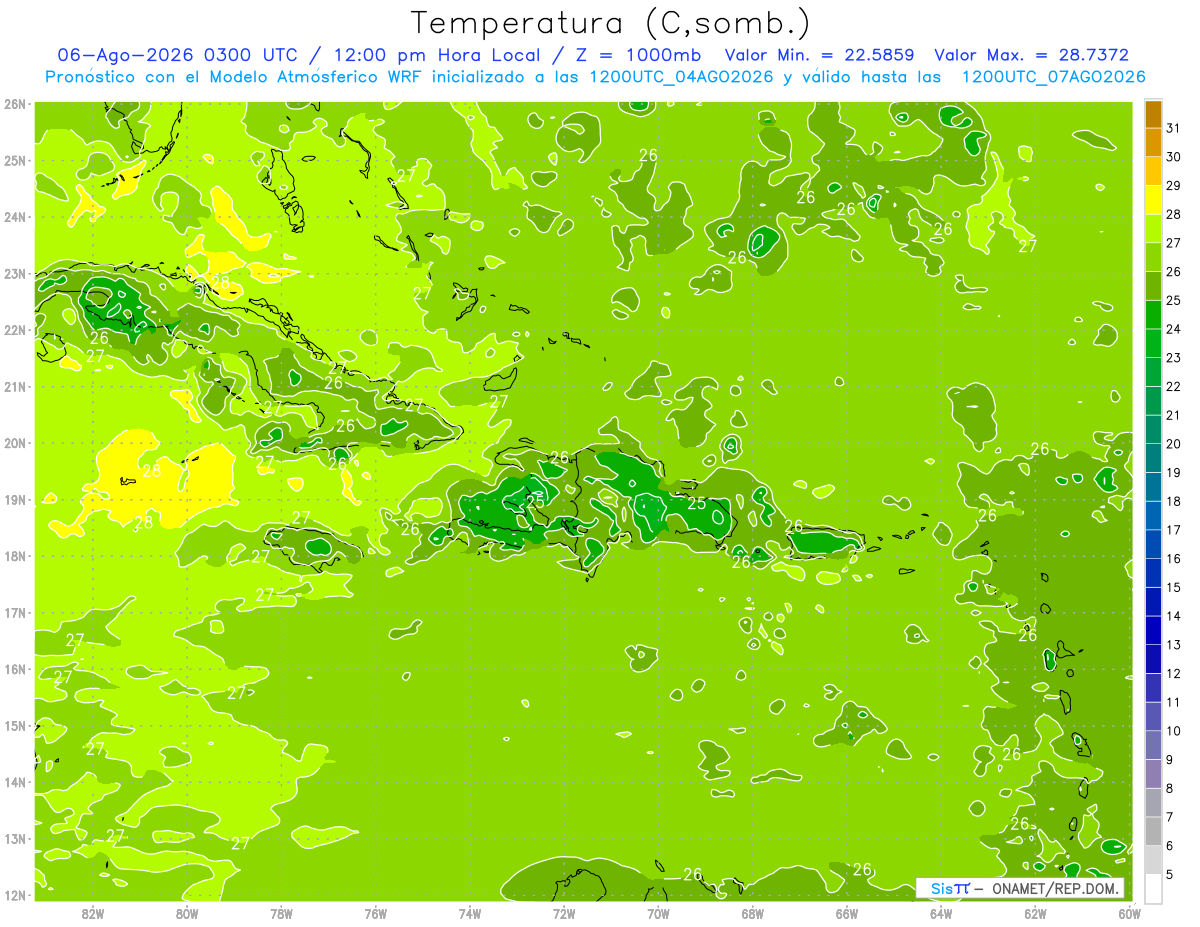Click the legend value "8"
Screen dimensions: 1200x927
[x=1170, y=788]
